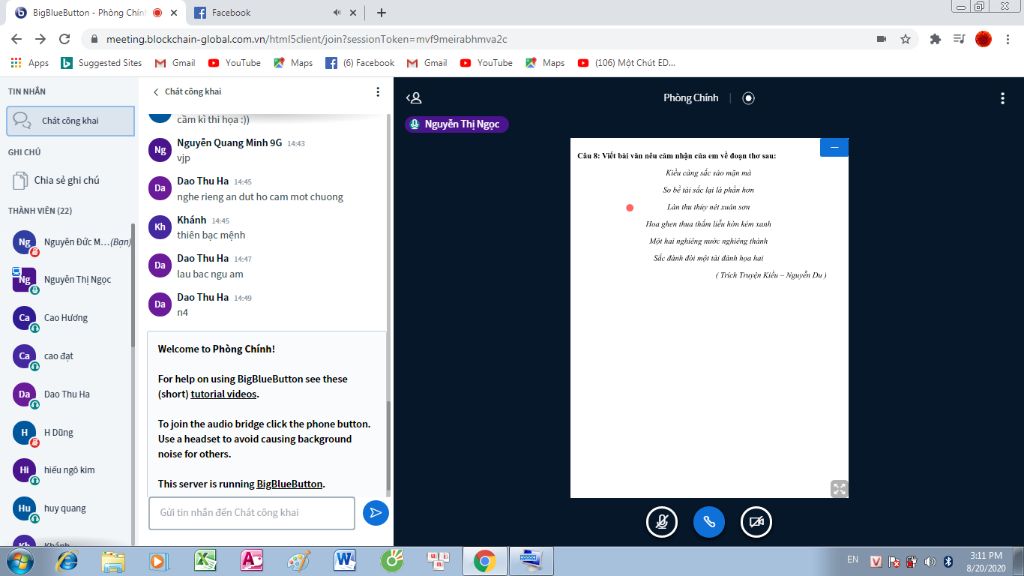Open Windows Start button
Image resolution: width=1024 pixels, height=576 pixels.
pyautogui.click(x=19, y=561)
